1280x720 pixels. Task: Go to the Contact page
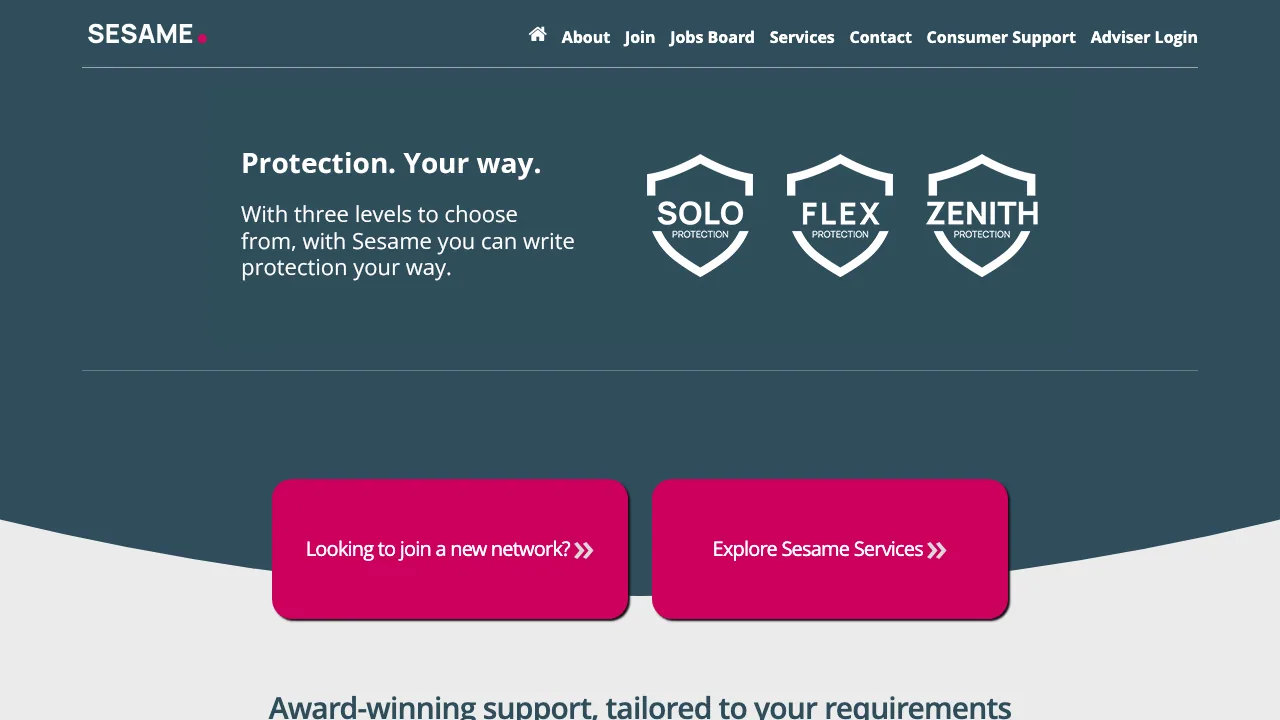click(x=880, y=37)
